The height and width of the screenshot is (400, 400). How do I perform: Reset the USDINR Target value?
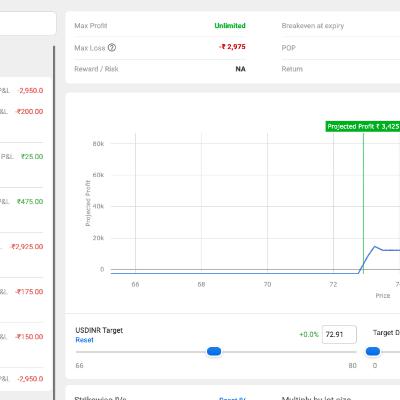click(x=84, y=340)
